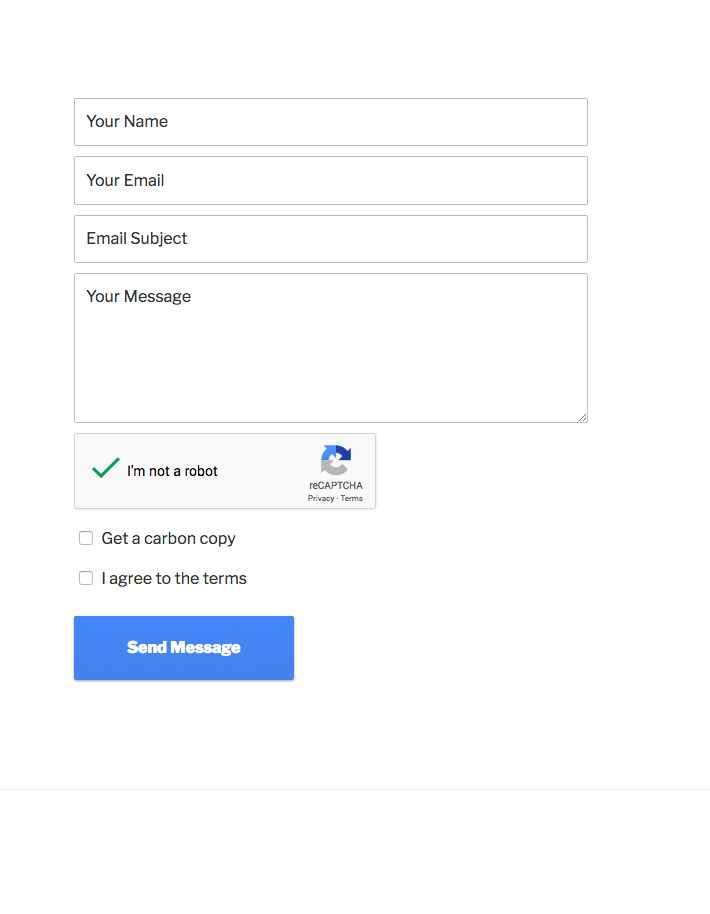This screenshot has height=914, width=710.
Task: Open the reCAPTCHA Terms link
Action: coord(352,498)
